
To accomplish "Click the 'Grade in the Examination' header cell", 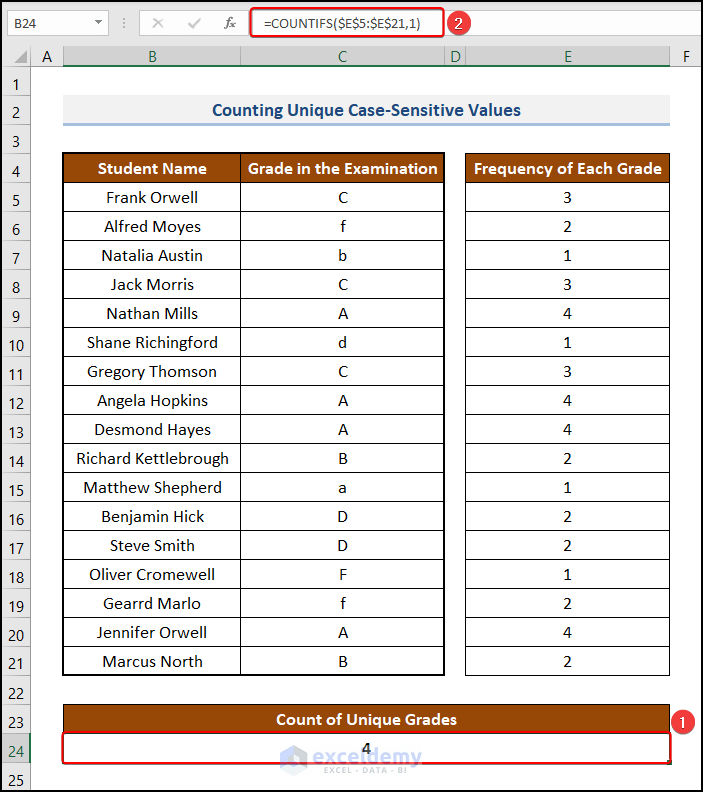I will (342, 168).
